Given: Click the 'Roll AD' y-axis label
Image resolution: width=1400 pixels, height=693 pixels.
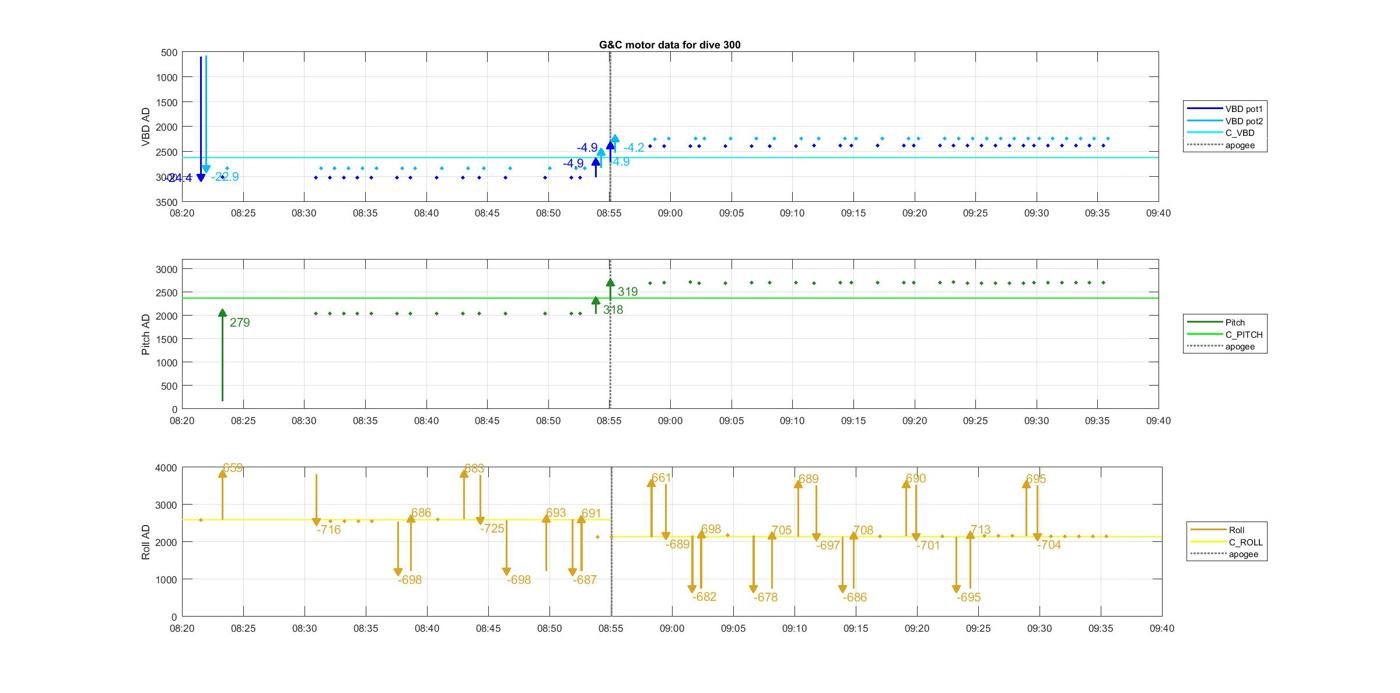Looking at the screenshot, I should 146,541.
